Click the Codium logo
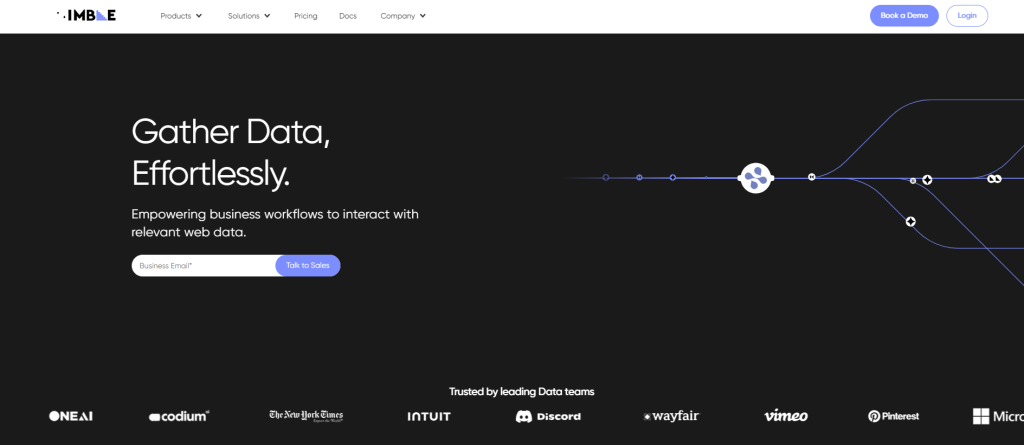1024x445 pixels. pos(179,416)
